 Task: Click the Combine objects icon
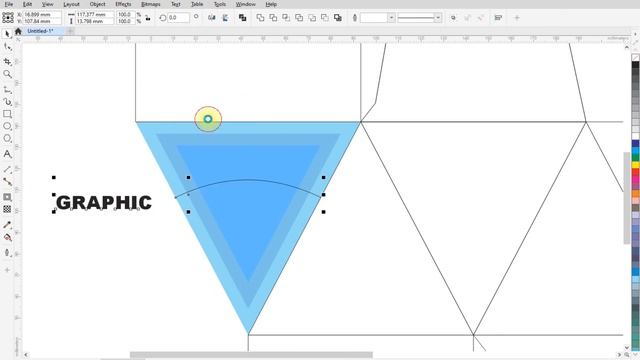click(242, 18)
